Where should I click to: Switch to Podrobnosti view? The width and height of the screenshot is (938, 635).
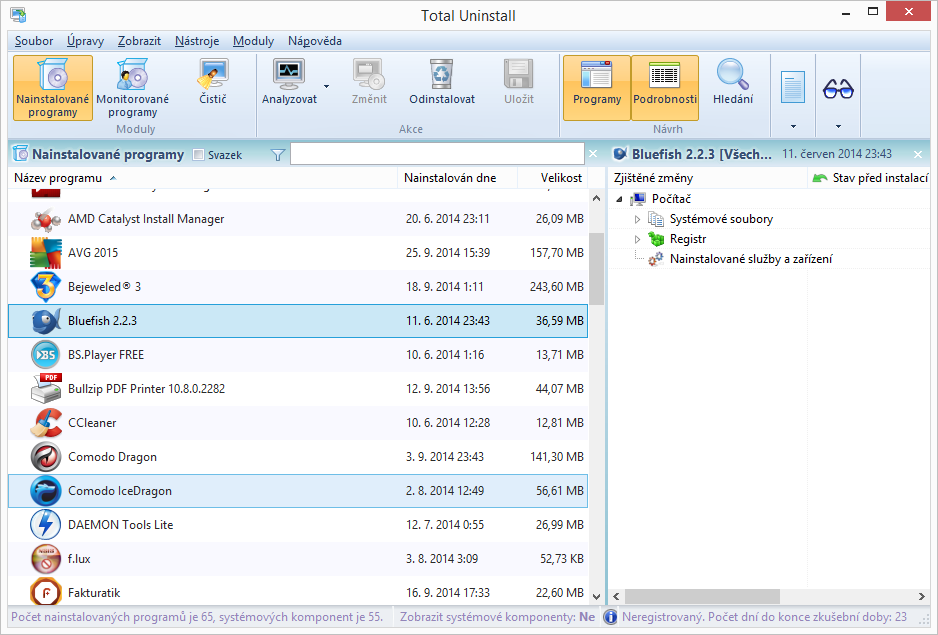point(664,88)
